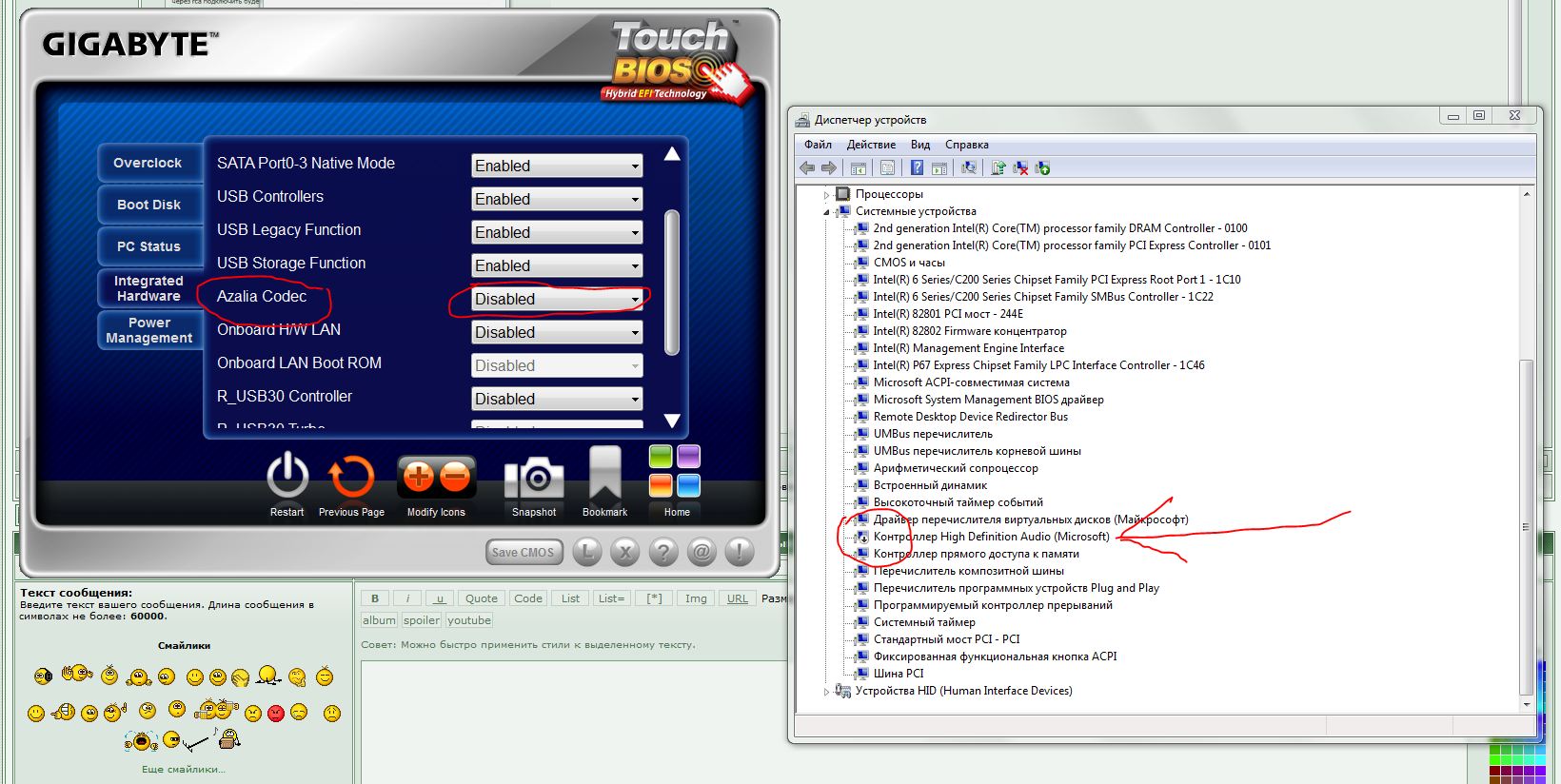Go to Home colored tiles icon
1561x784 pixels.
tap(675, 472)
